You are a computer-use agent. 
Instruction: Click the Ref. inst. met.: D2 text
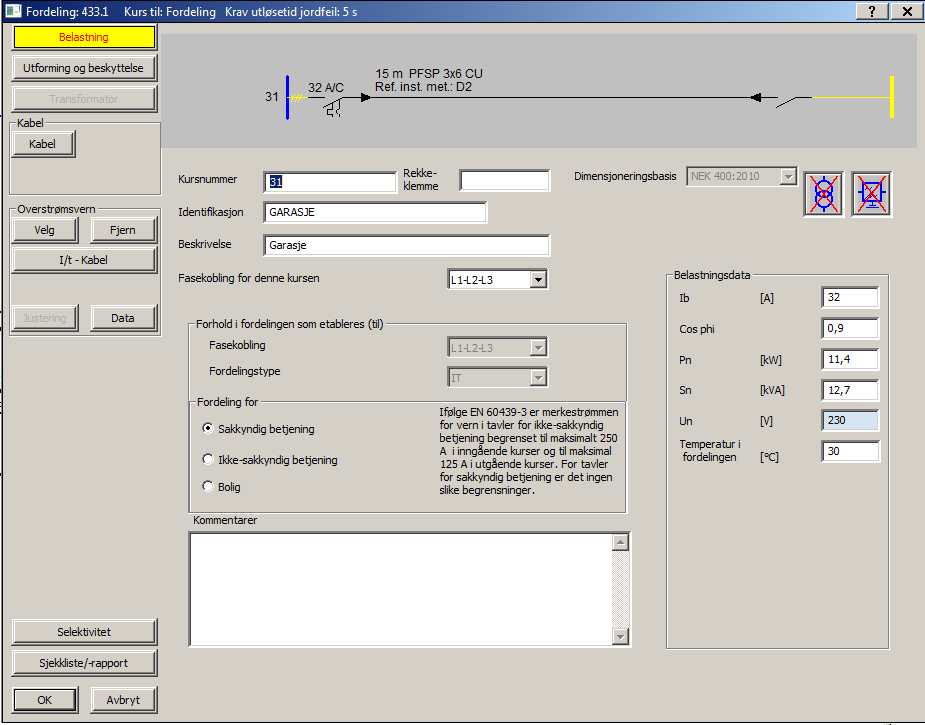(x=424, y=87)
